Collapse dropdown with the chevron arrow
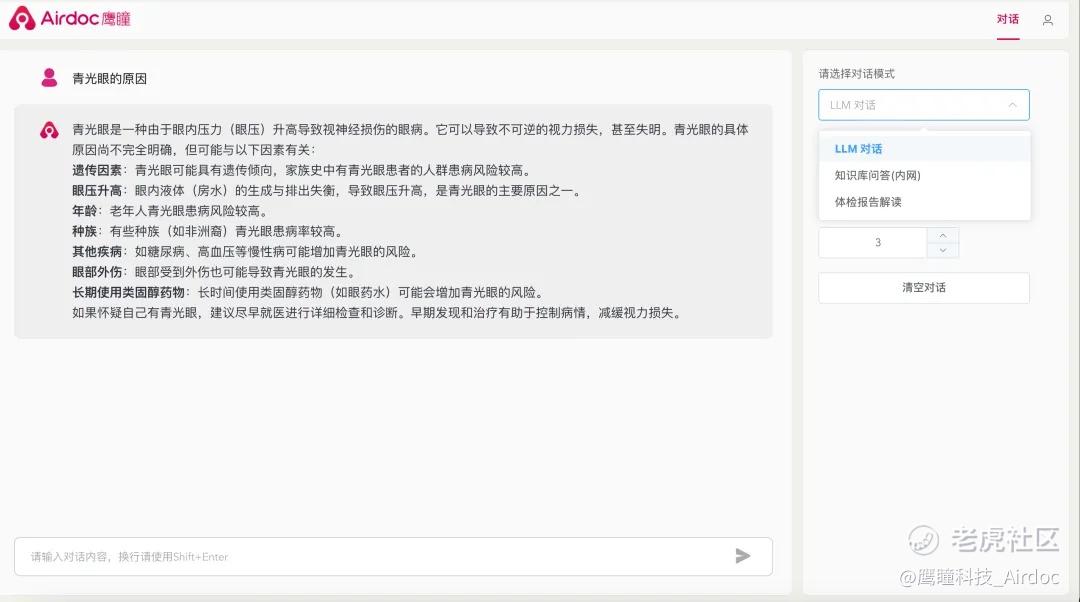1080x602 pixels. click(1012, 105)
